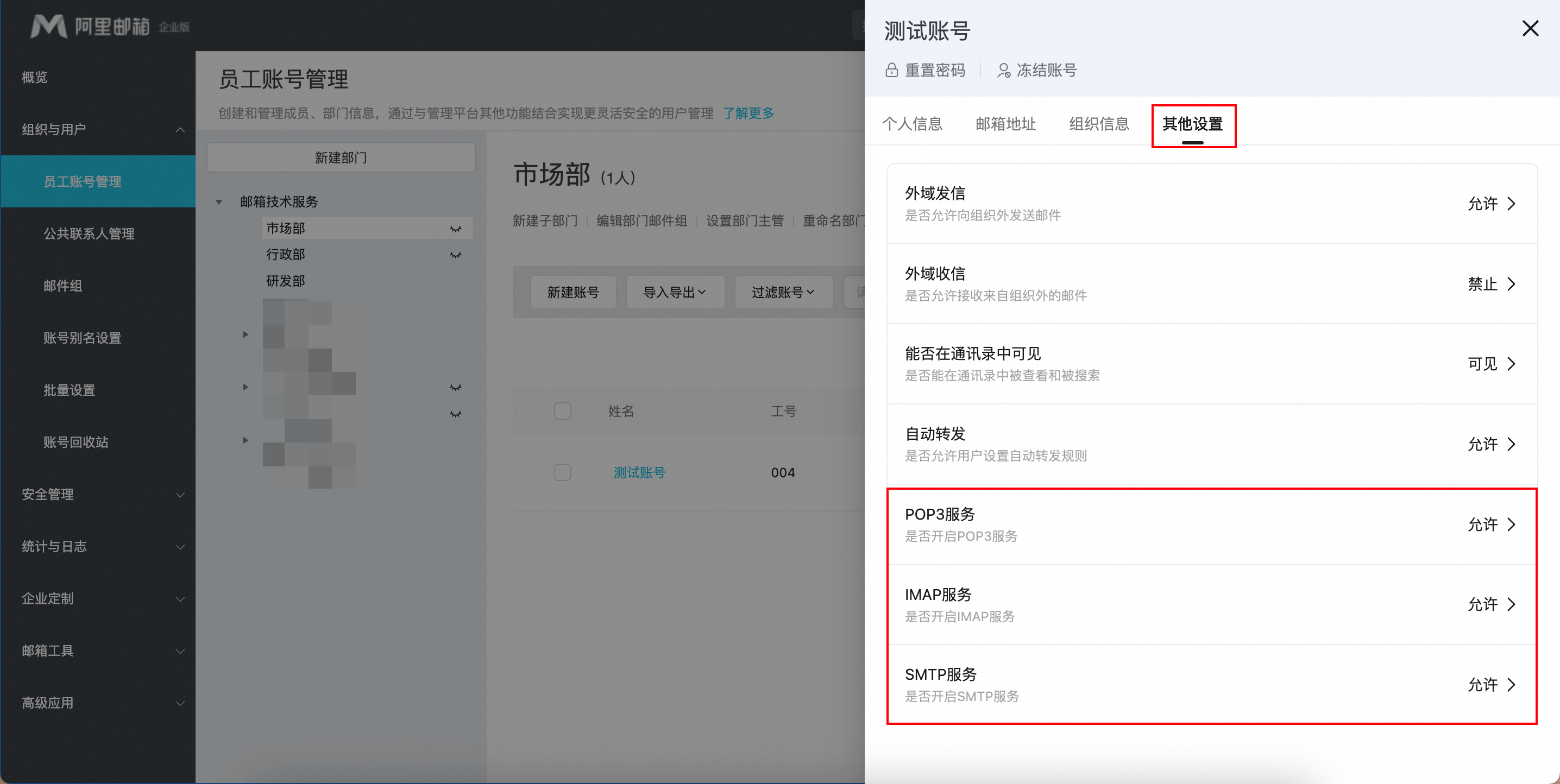Open the 导入导出 dropdown

675,293
